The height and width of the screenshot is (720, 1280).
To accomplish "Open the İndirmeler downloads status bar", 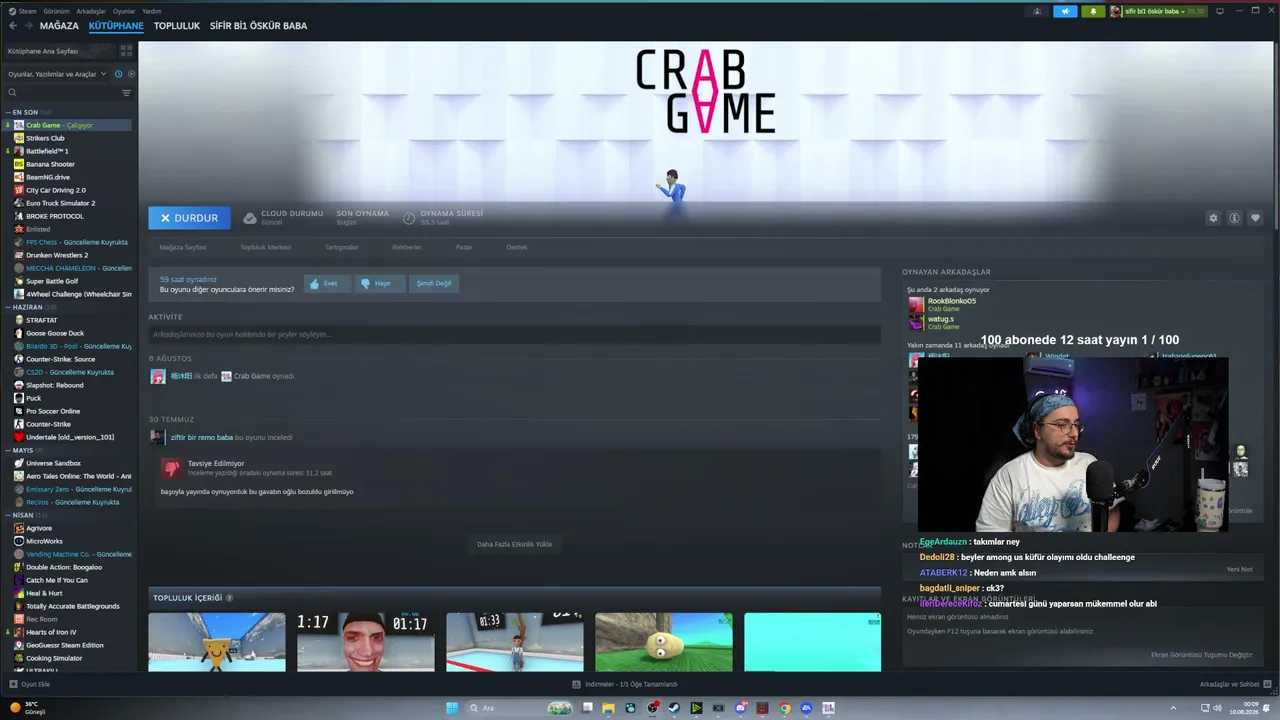I will coord(625,684).
